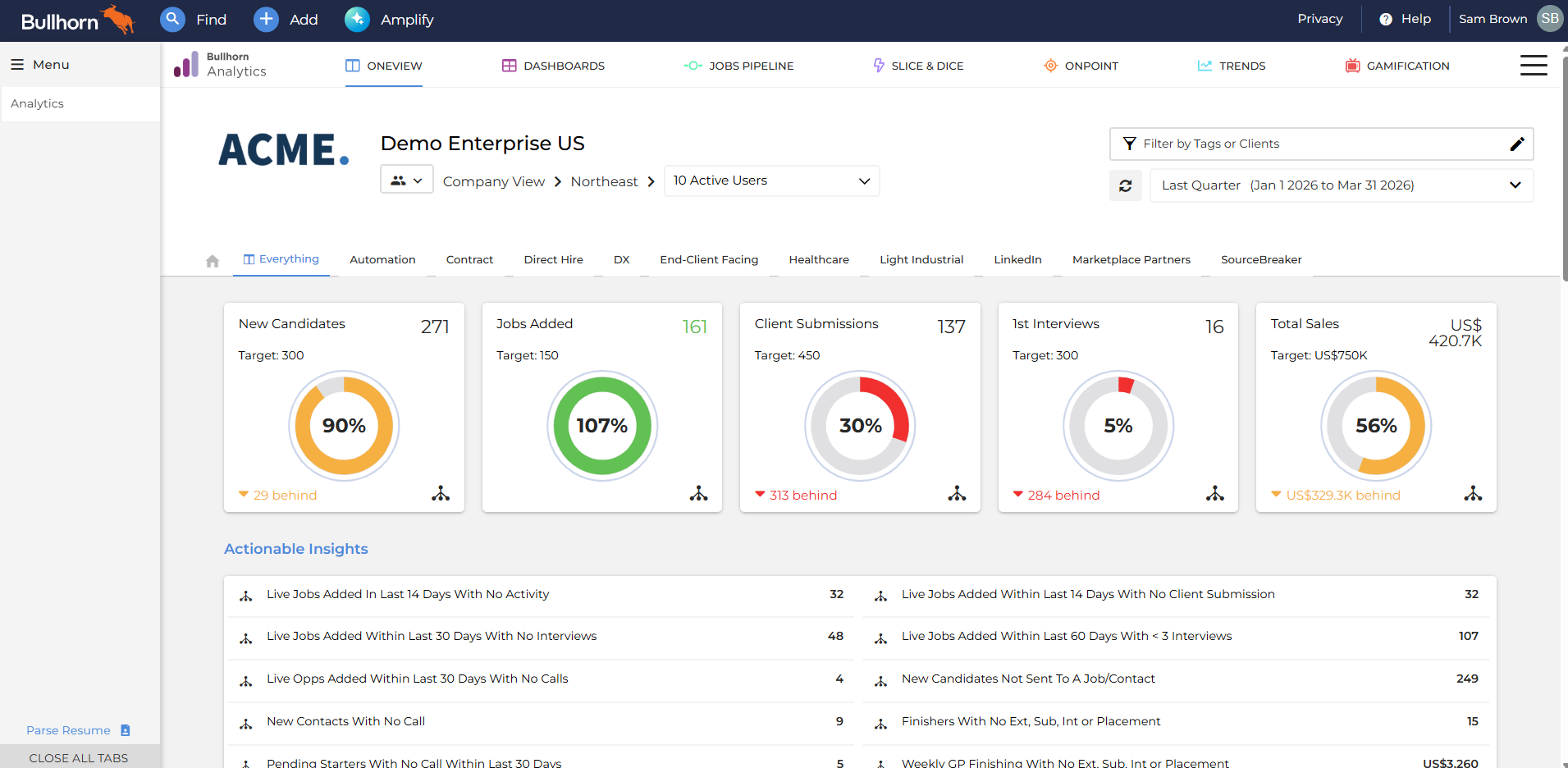Click the ACME company logo

284,150
